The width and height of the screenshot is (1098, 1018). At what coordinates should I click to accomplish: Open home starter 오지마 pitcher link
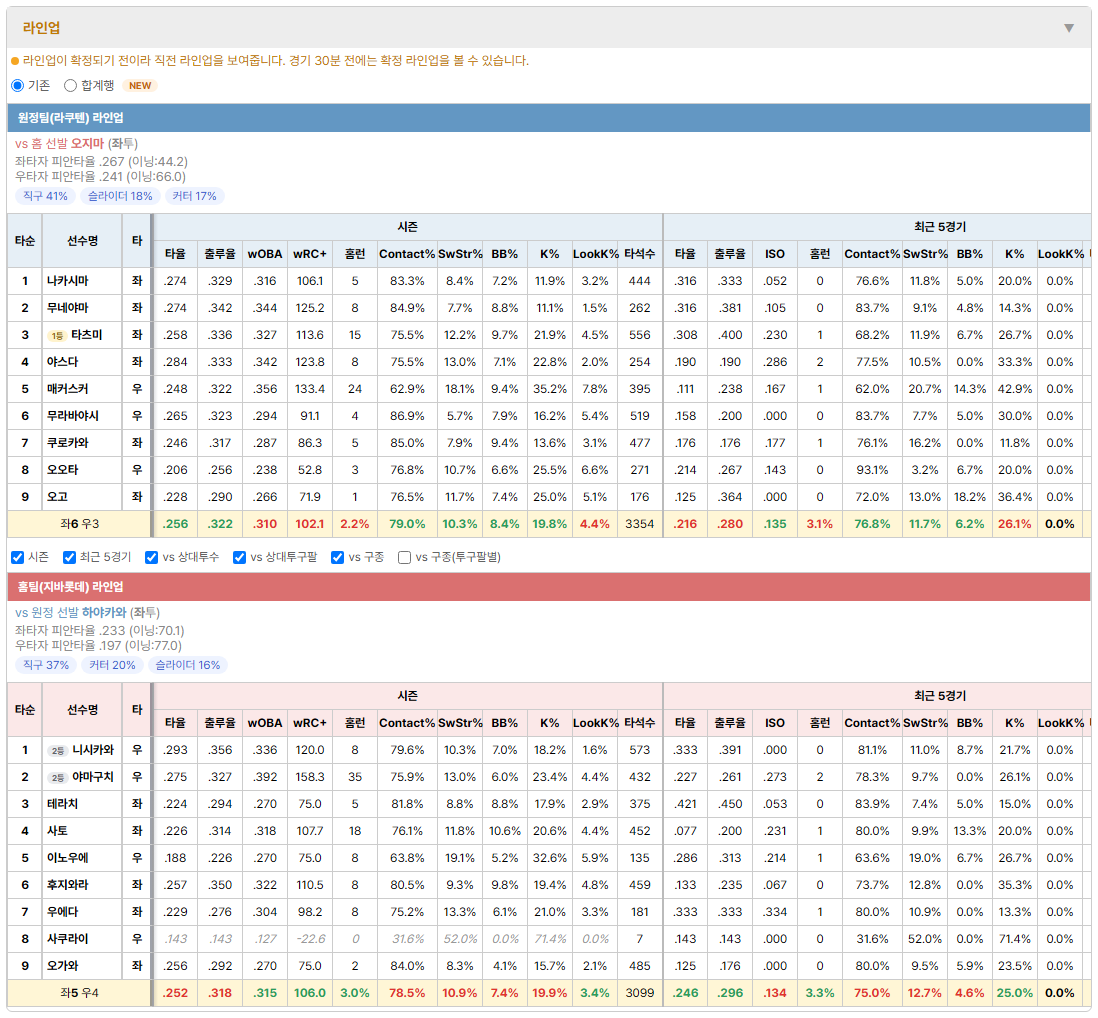click(88, 144)
